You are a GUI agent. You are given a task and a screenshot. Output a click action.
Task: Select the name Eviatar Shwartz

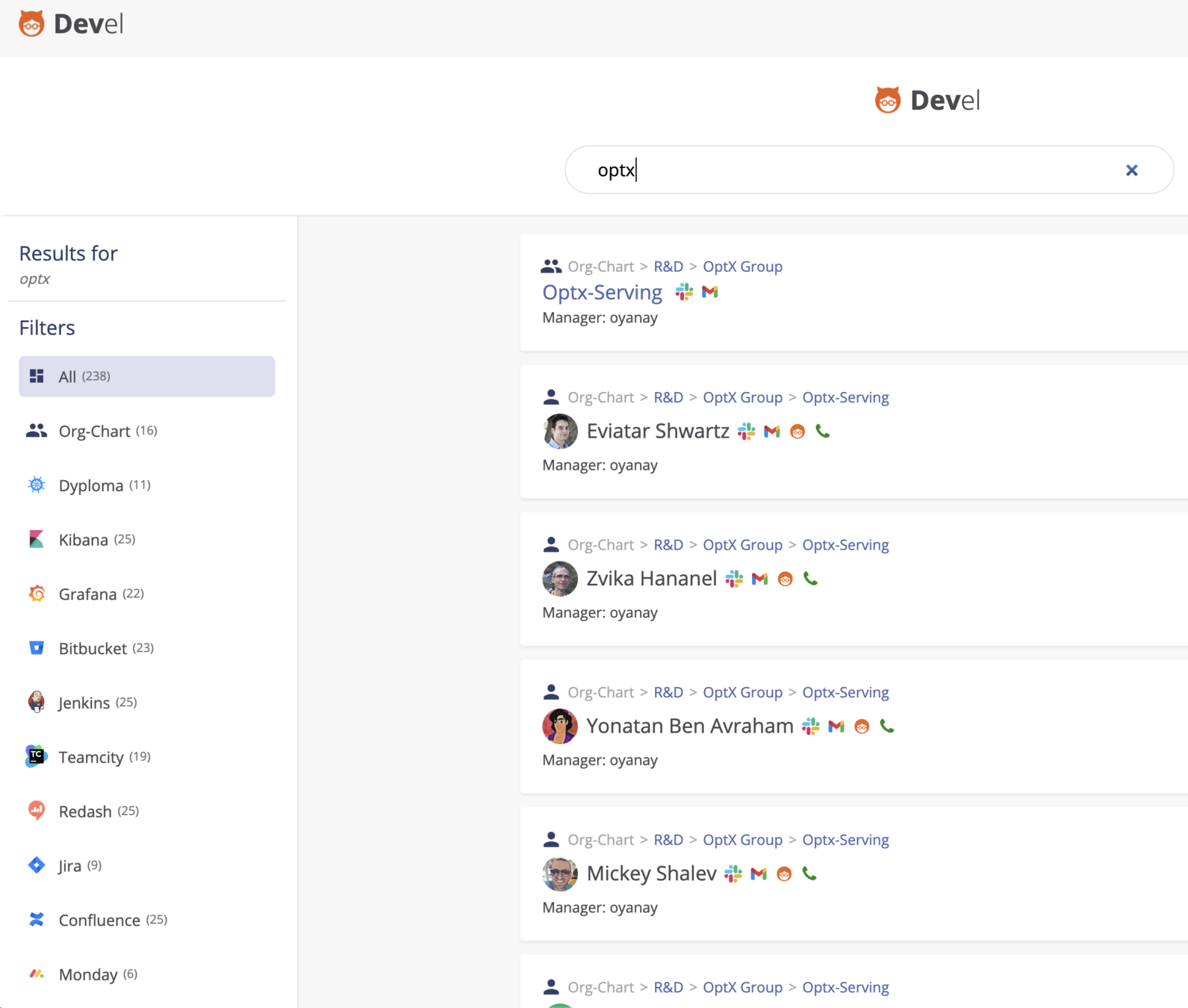click(658, 432)
